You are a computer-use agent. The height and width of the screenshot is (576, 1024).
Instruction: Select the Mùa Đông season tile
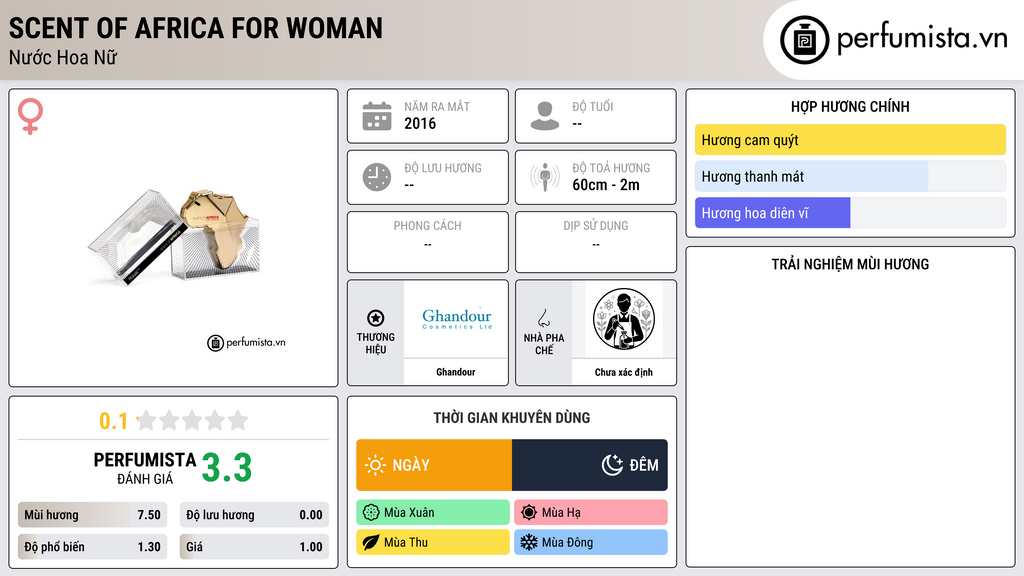(x=591, y=542)
